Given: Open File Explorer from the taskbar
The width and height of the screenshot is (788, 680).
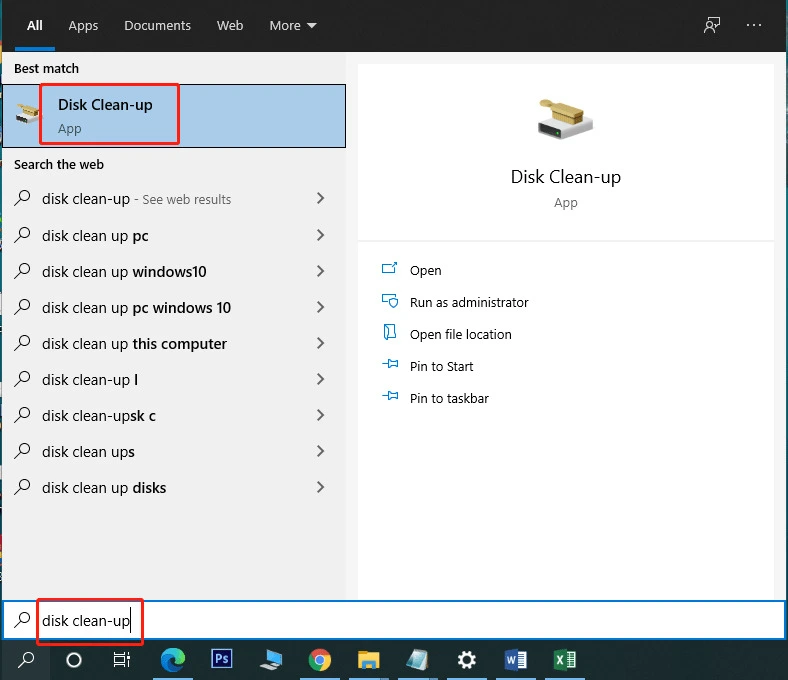Looking at the screenshot, I should 368,660.
